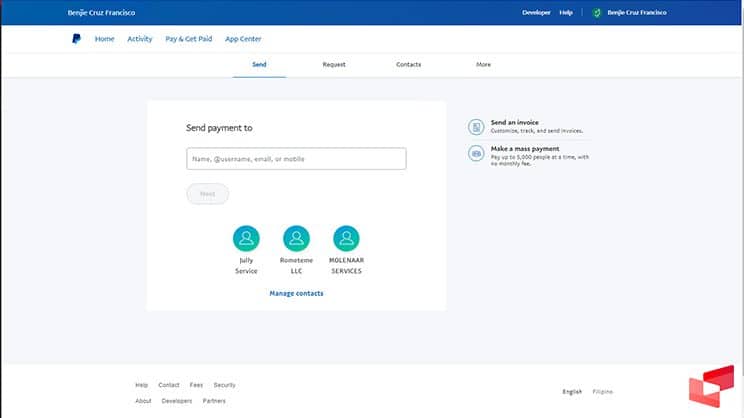
Task: Select the Rometeme LLC contact avatar
Action: pyautogui.click(x=296, y=238)
